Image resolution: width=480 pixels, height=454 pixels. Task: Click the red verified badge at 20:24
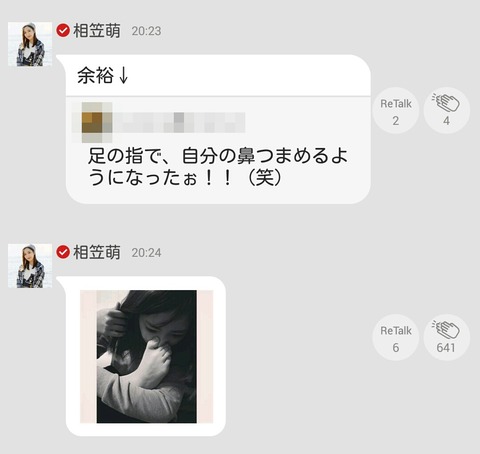click(x=63, y=252)
